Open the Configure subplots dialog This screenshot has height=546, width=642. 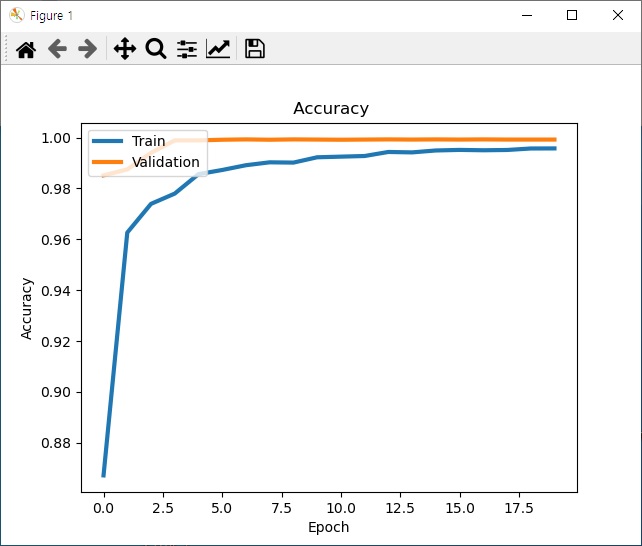coord(187,49)
